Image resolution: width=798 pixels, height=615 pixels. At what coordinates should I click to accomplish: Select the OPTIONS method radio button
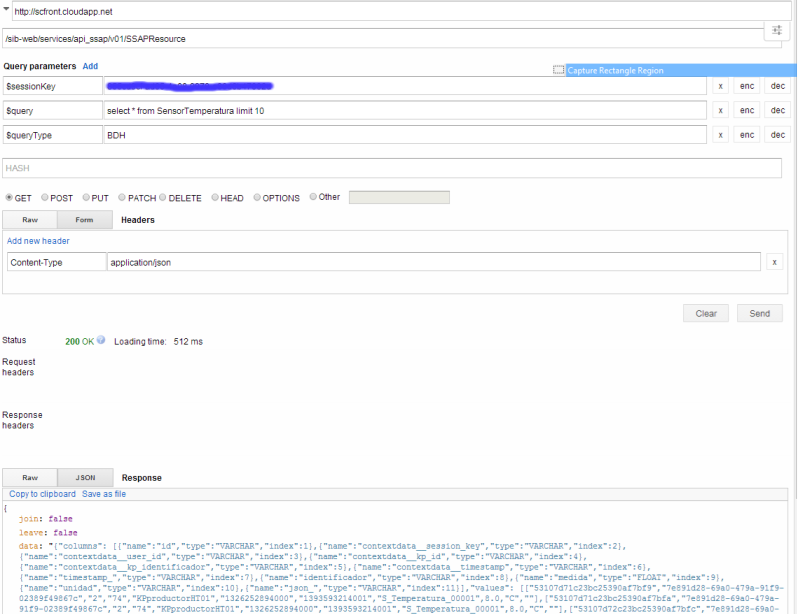point(257,198)
